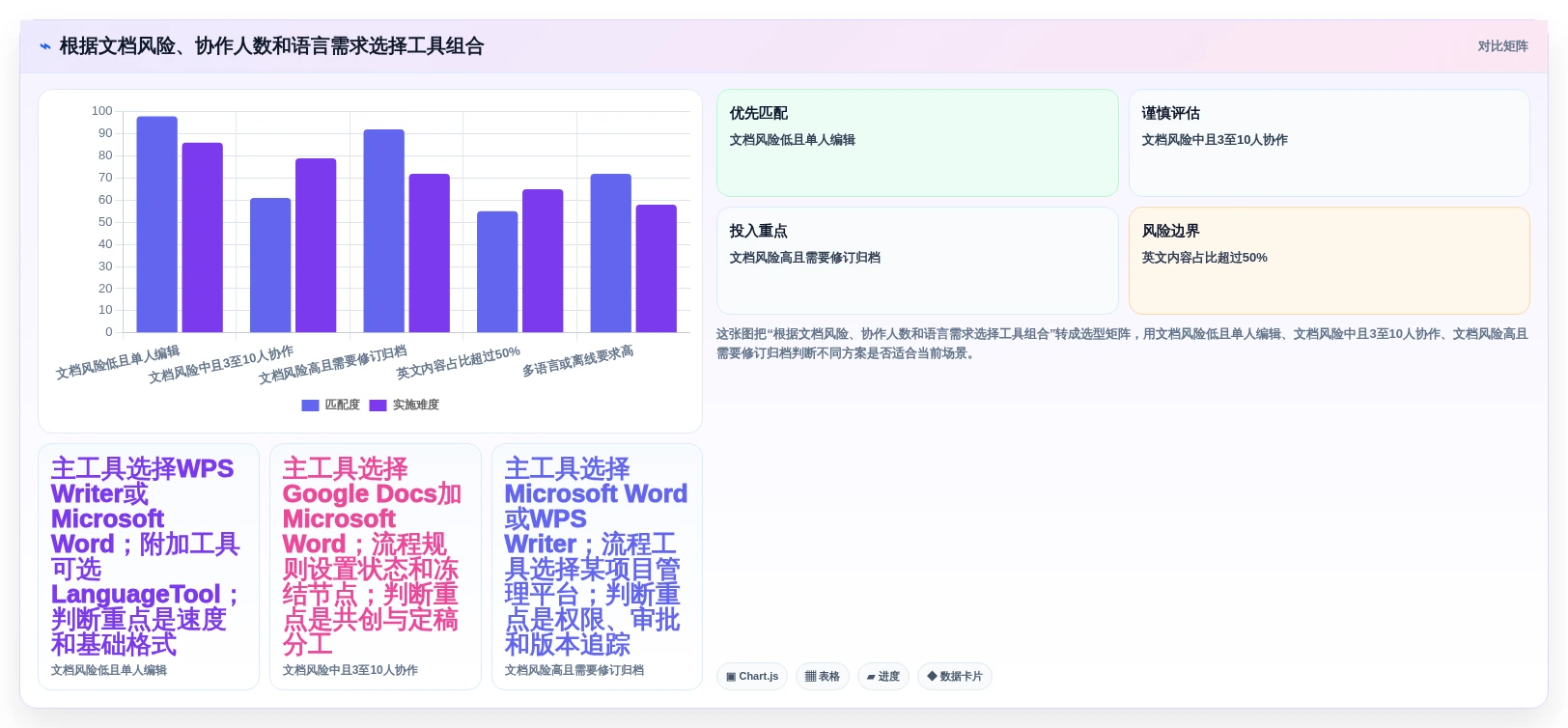1568x728 pixels.
Task: Click the 风险边界 card heading
Action: (1171, 231)
